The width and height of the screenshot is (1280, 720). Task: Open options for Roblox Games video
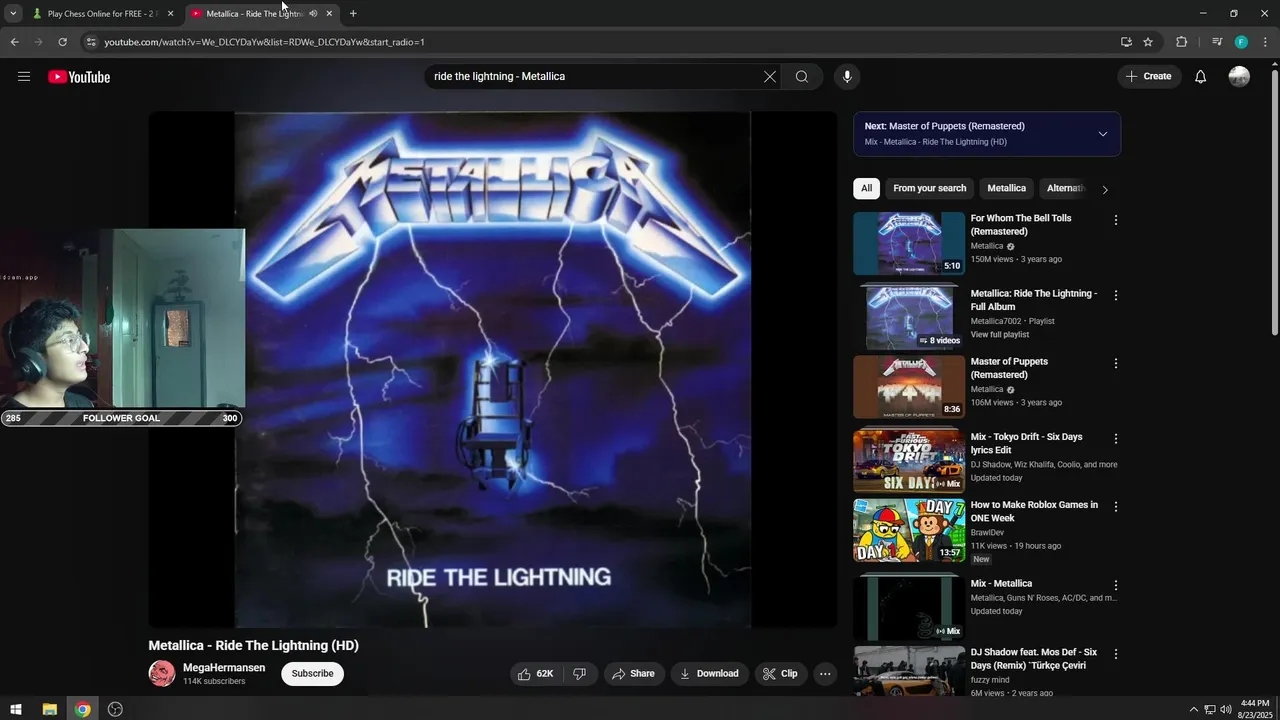[1116, 507]
